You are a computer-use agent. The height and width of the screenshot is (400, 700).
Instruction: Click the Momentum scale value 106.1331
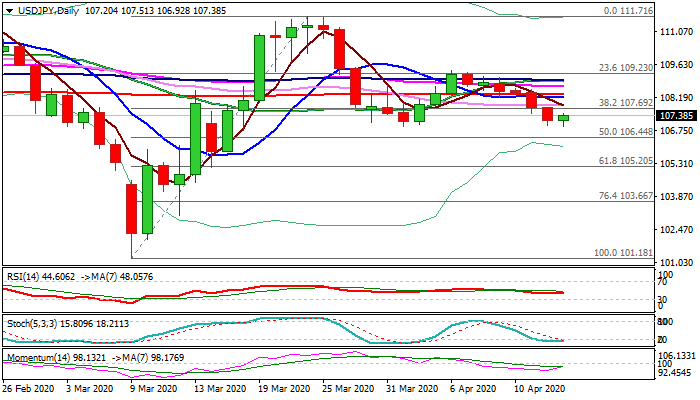tap(677, 356)
